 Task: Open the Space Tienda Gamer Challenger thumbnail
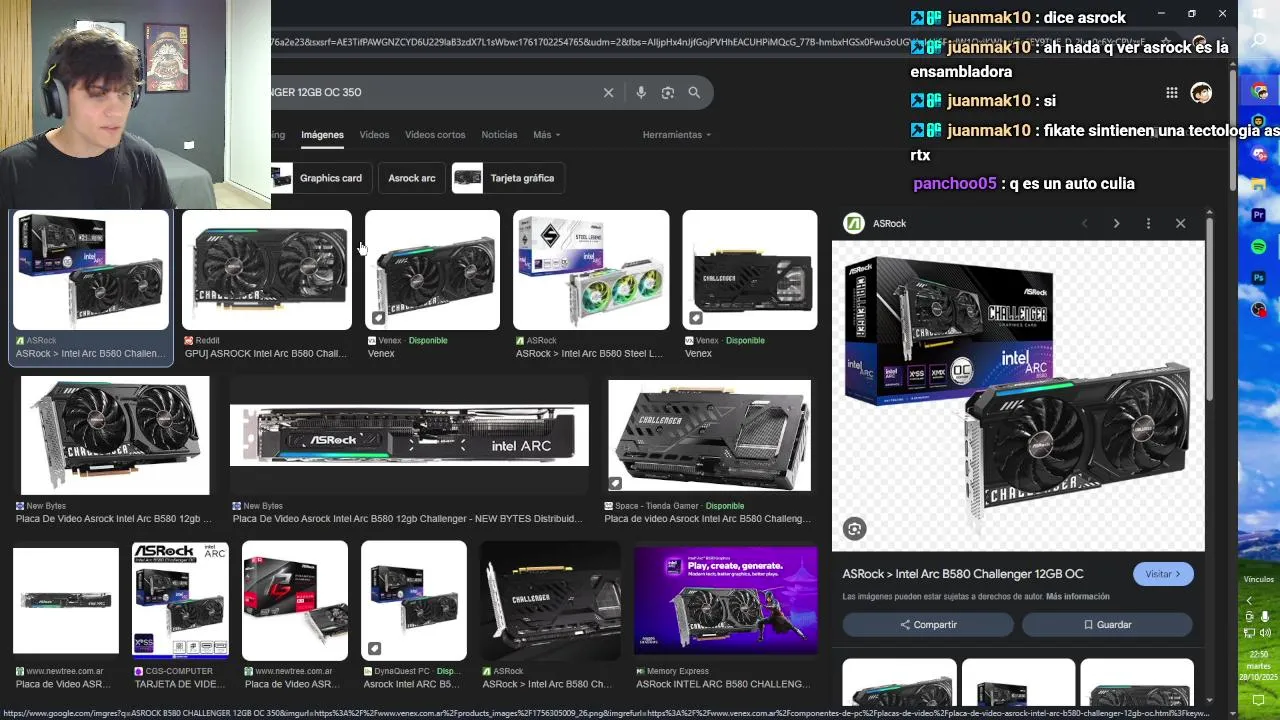(x=709, y=435)
